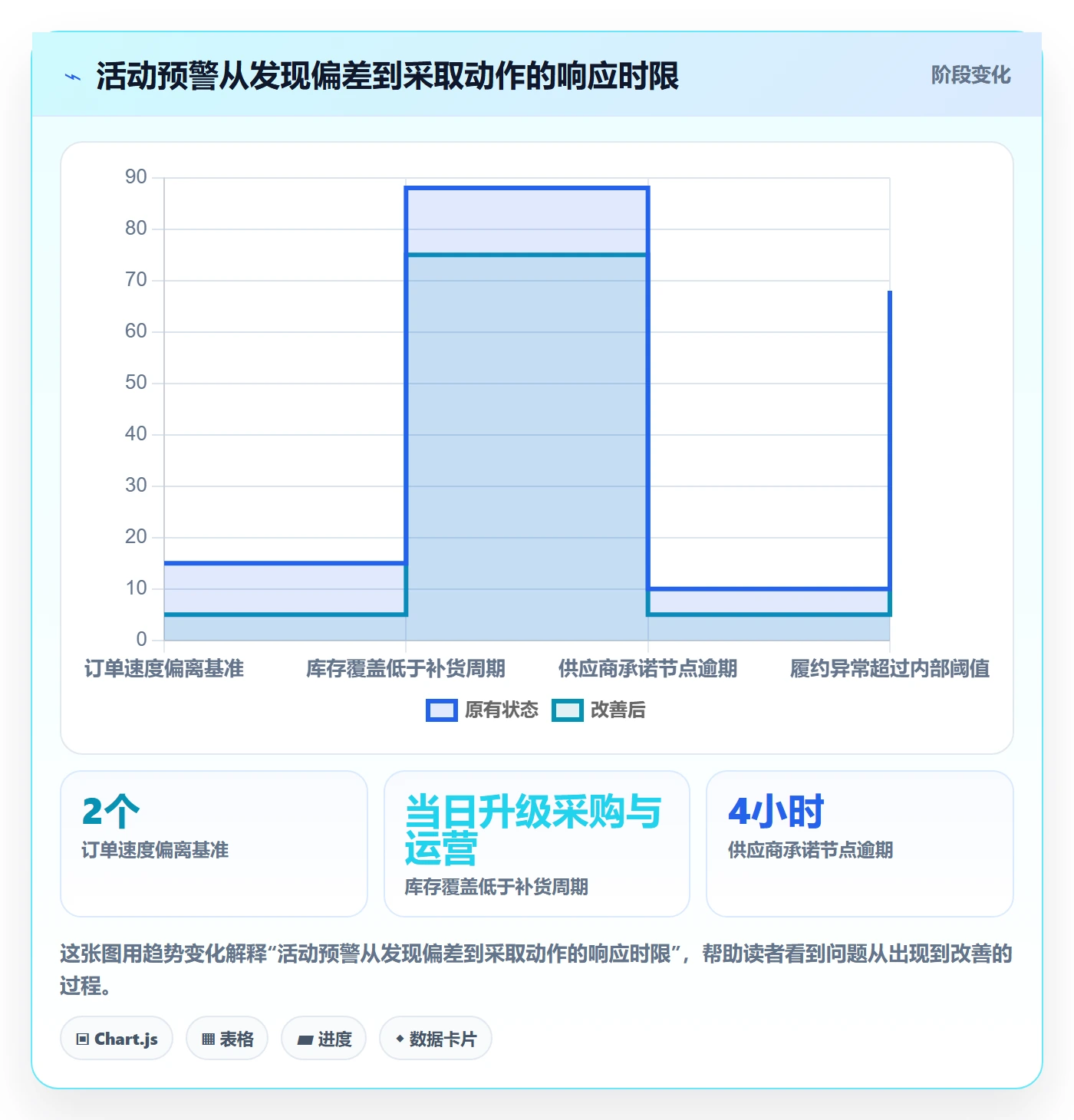Toggle the 改善后 legend swatch
Screen dimensions: 1074x1120
568,710
